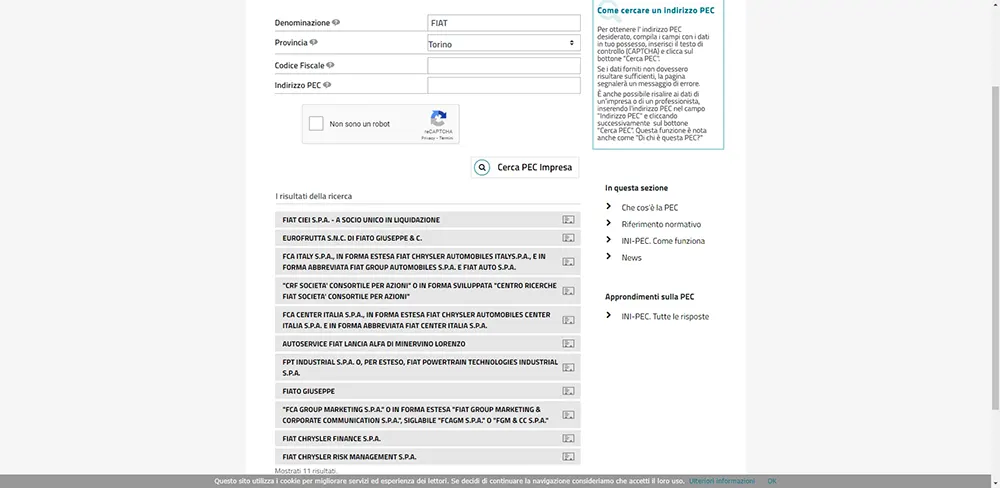Click the chevron beside Riferimento normativo
This screenshot has height=488, width=1000.
click(x=608, y=223)
